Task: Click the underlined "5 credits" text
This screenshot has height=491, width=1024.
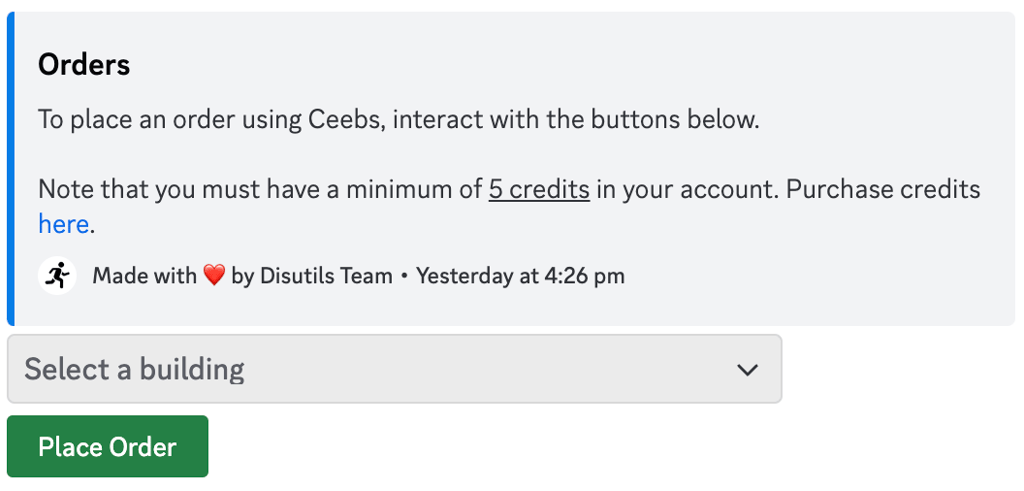Action: click(x=538, y=189)
